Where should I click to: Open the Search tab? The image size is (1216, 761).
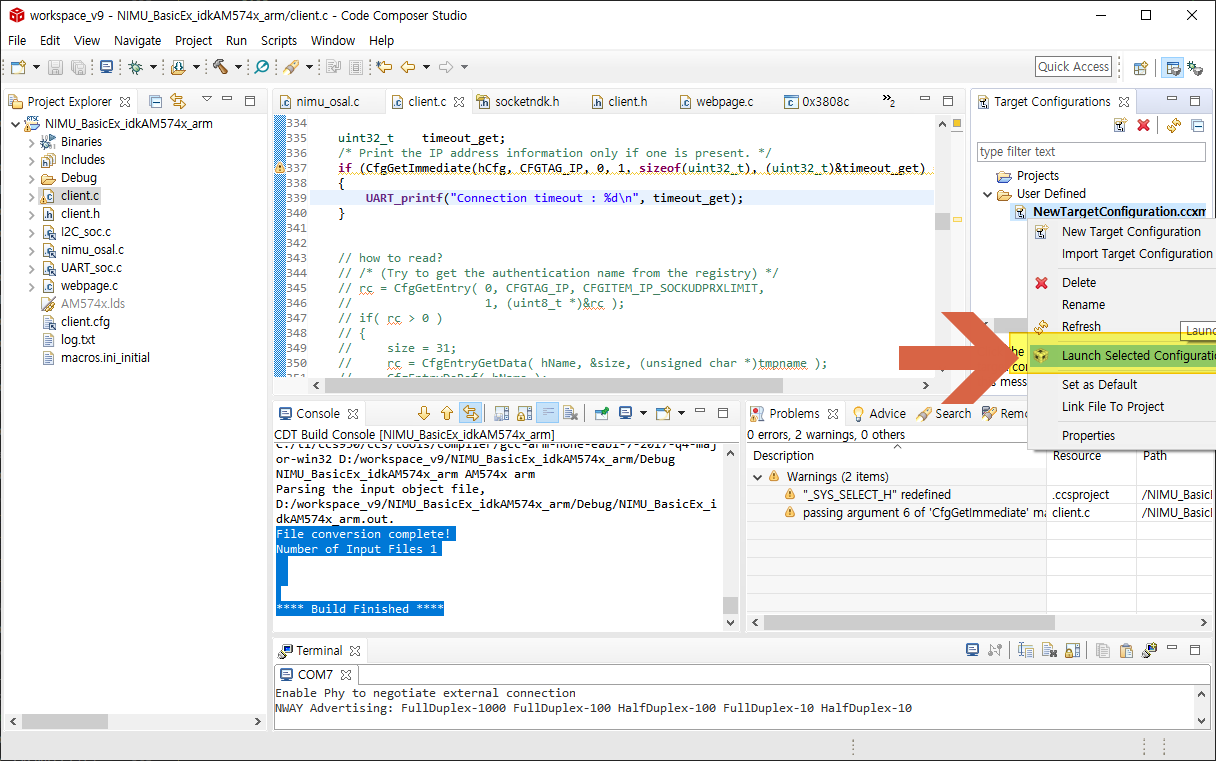(944, 413)
